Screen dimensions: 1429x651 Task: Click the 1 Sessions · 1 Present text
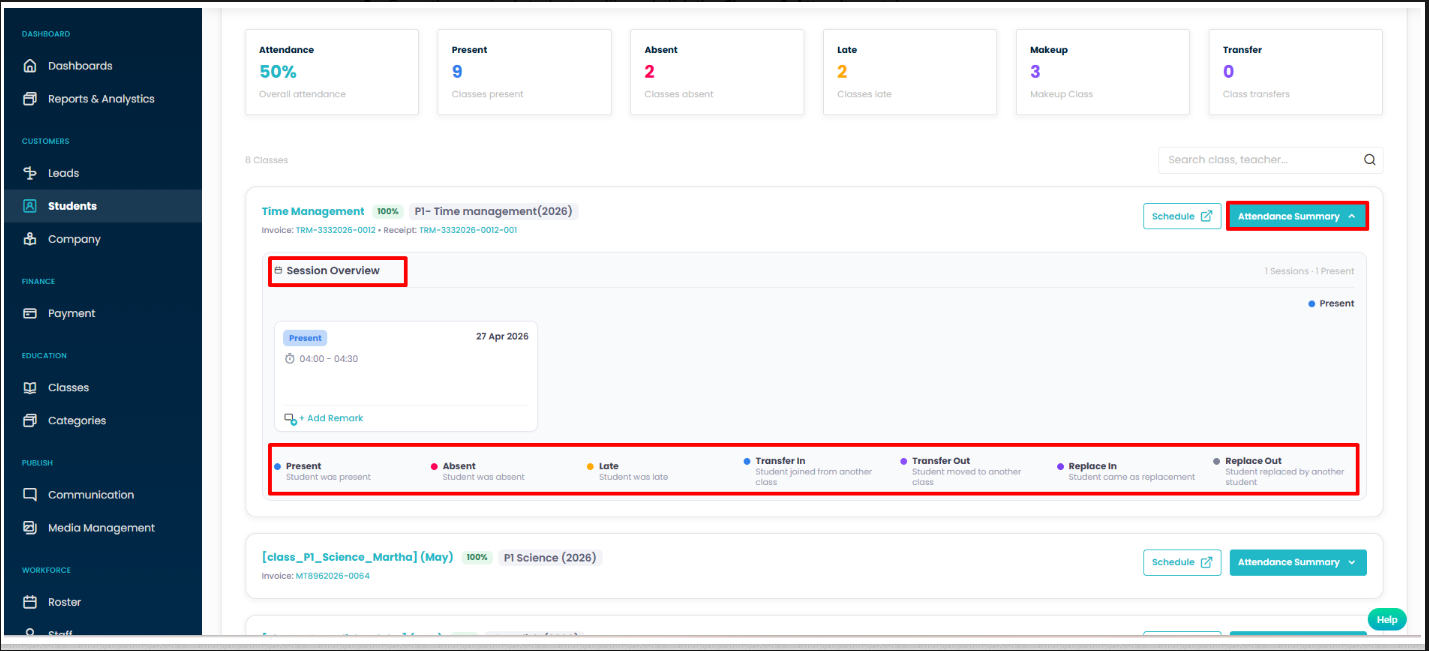(1309, 271)
